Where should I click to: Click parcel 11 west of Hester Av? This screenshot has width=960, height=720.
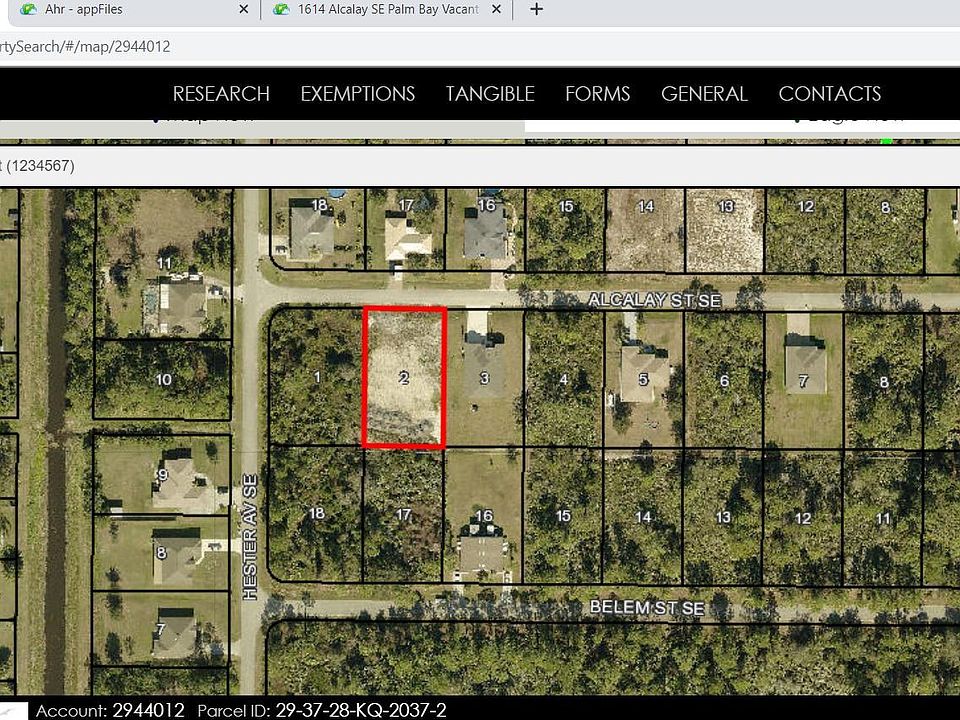pos(163,263)
